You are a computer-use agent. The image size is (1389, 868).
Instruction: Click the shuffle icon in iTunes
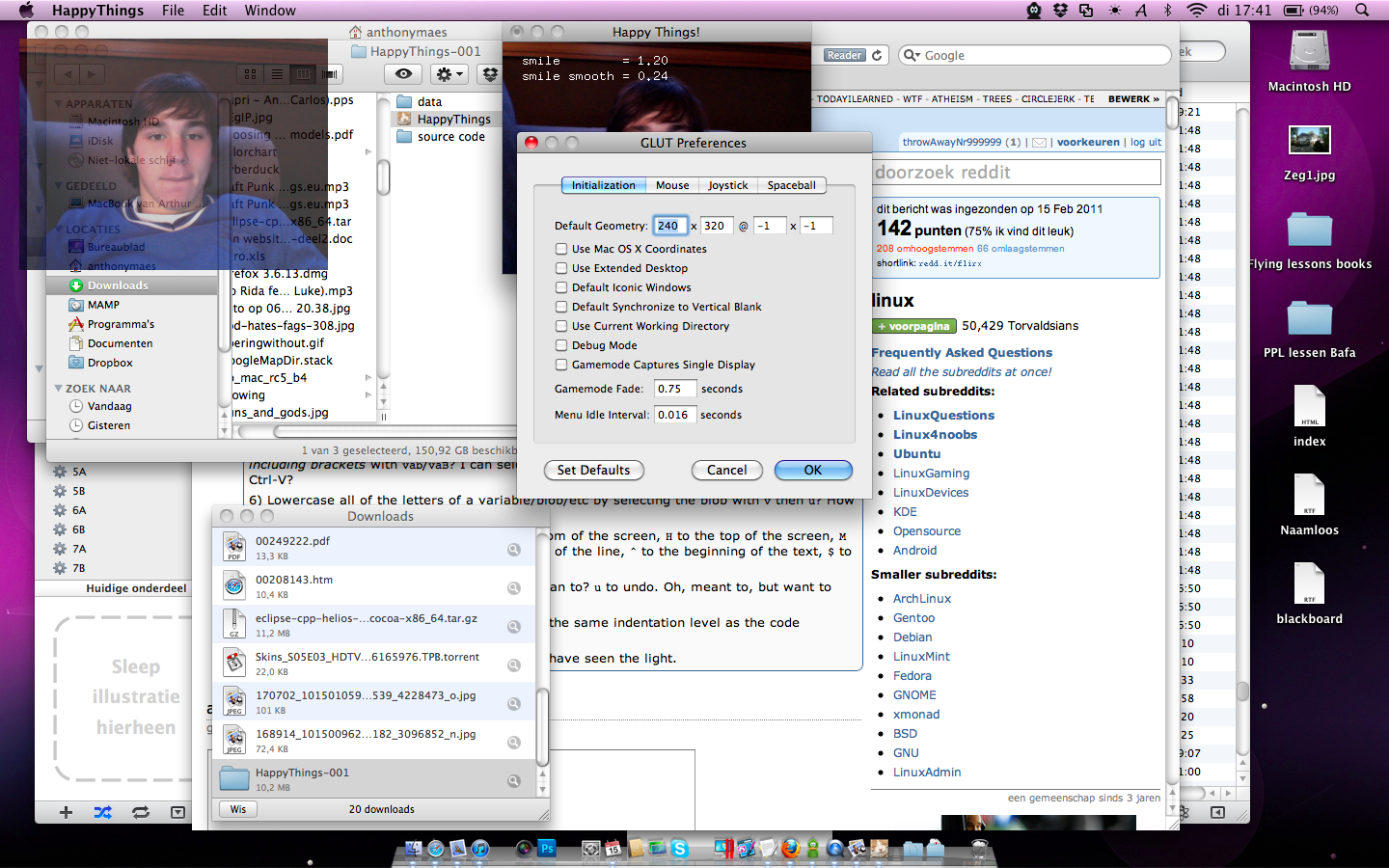pos(102,812)
